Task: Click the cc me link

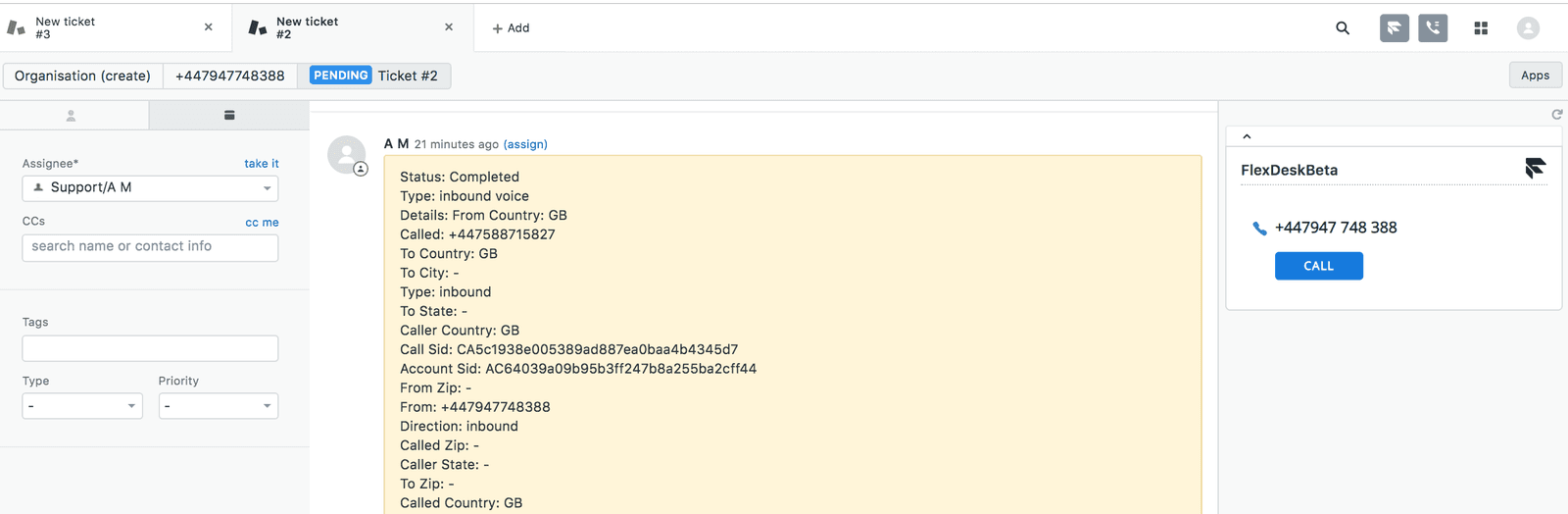Action: [262, 223]
